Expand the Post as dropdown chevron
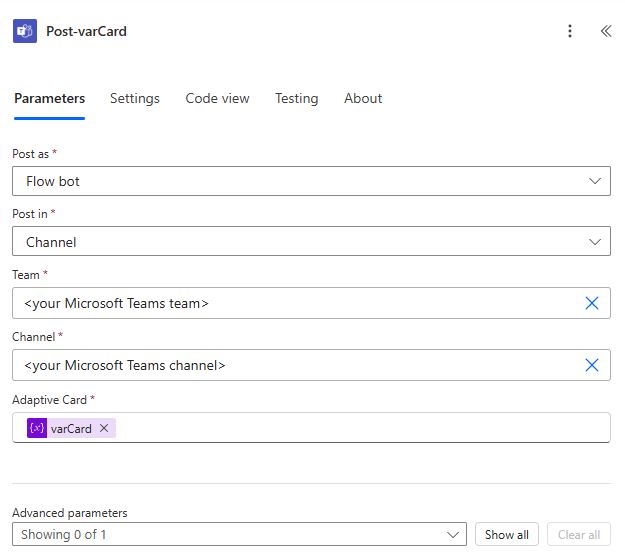Screen dimensions: 625x554 595,181
